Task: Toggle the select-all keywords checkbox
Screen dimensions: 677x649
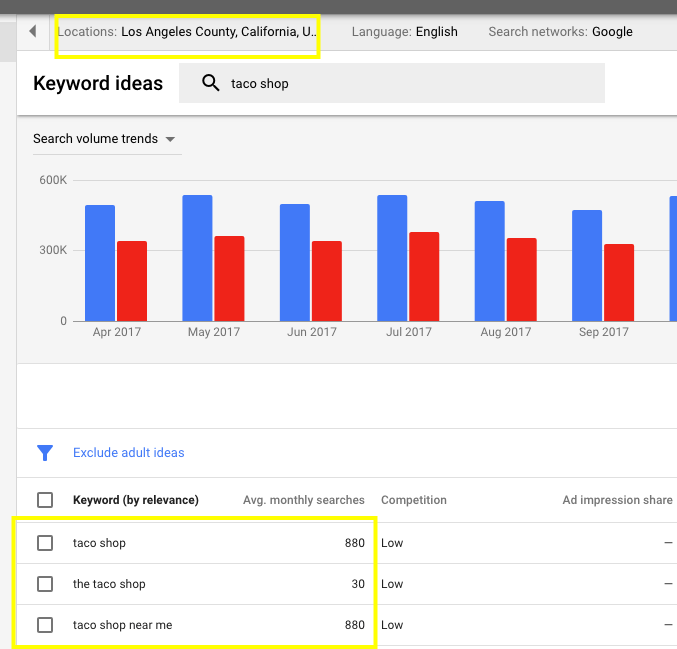Action: [x=45, y=500]
